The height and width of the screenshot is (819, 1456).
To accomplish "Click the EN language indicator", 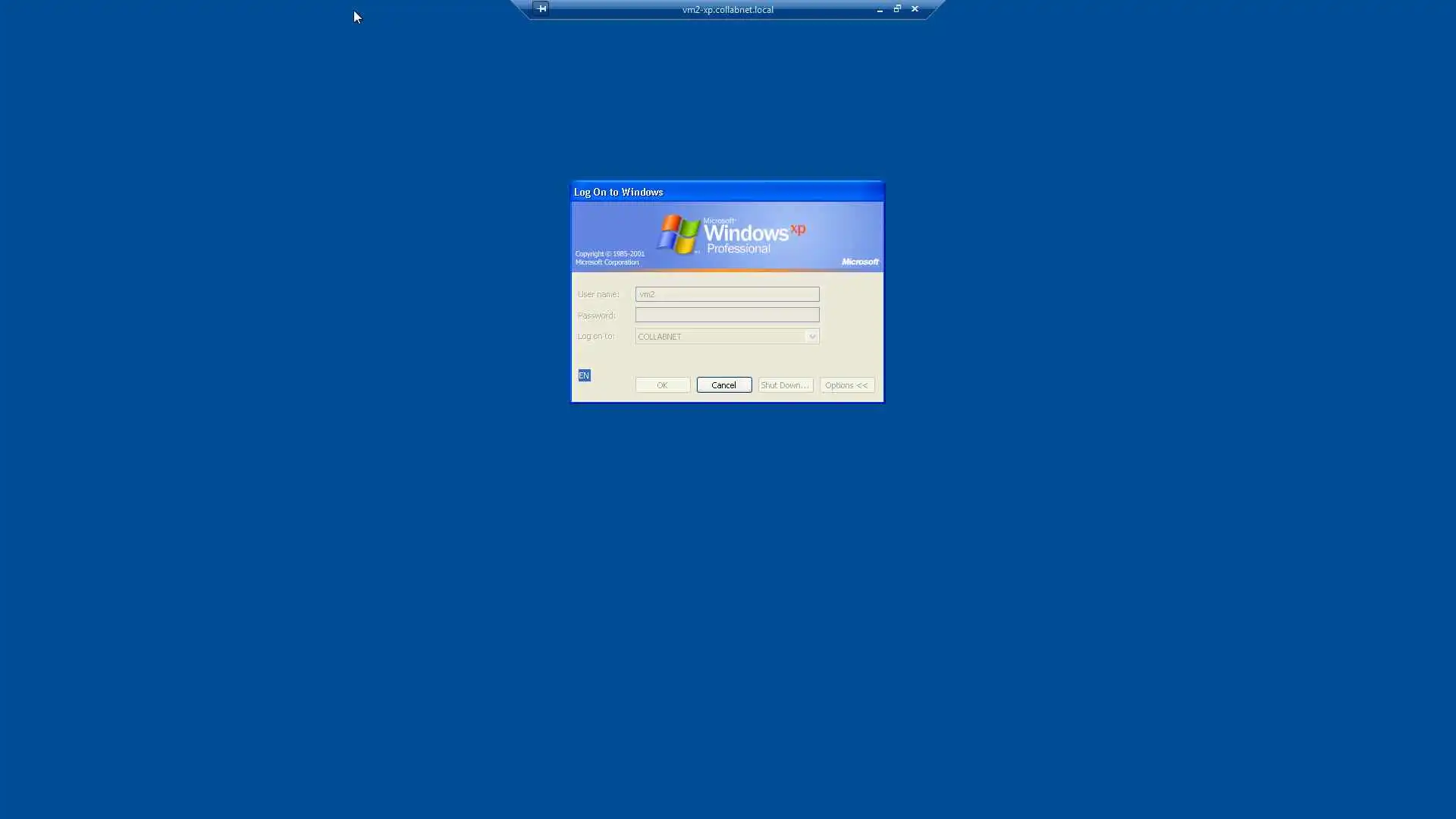I will pos(584,375).
